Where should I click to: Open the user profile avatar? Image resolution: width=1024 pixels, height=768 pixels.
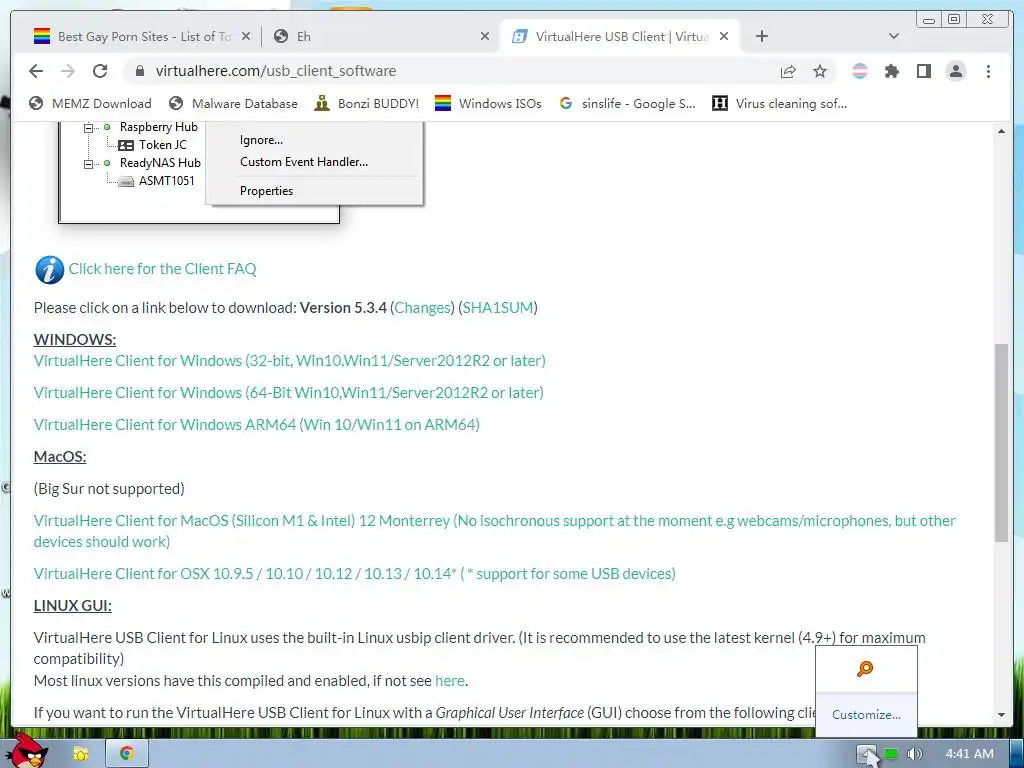[x=955, y=71]
